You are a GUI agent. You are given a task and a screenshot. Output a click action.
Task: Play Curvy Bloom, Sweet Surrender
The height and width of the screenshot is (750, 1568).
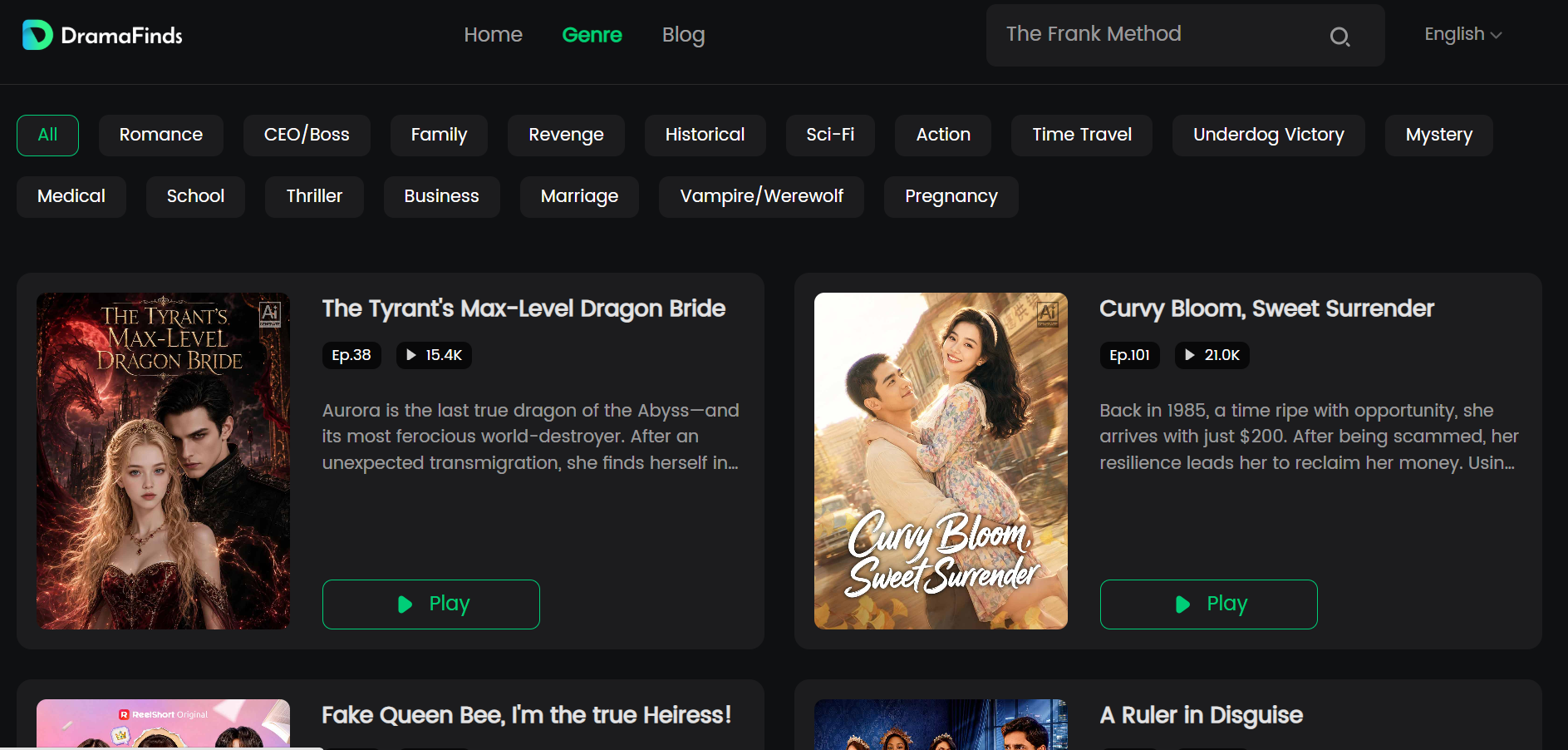coord(1209,604)
